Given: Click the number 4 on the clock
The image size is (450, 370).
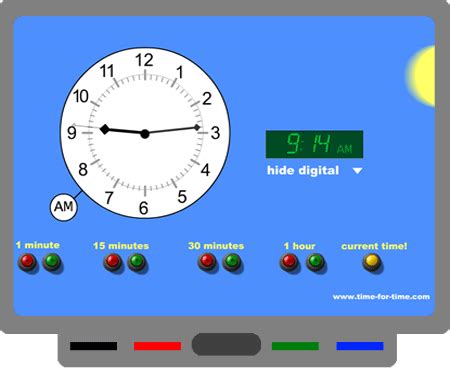Looking at the screenshot, I should pos(205,170).
